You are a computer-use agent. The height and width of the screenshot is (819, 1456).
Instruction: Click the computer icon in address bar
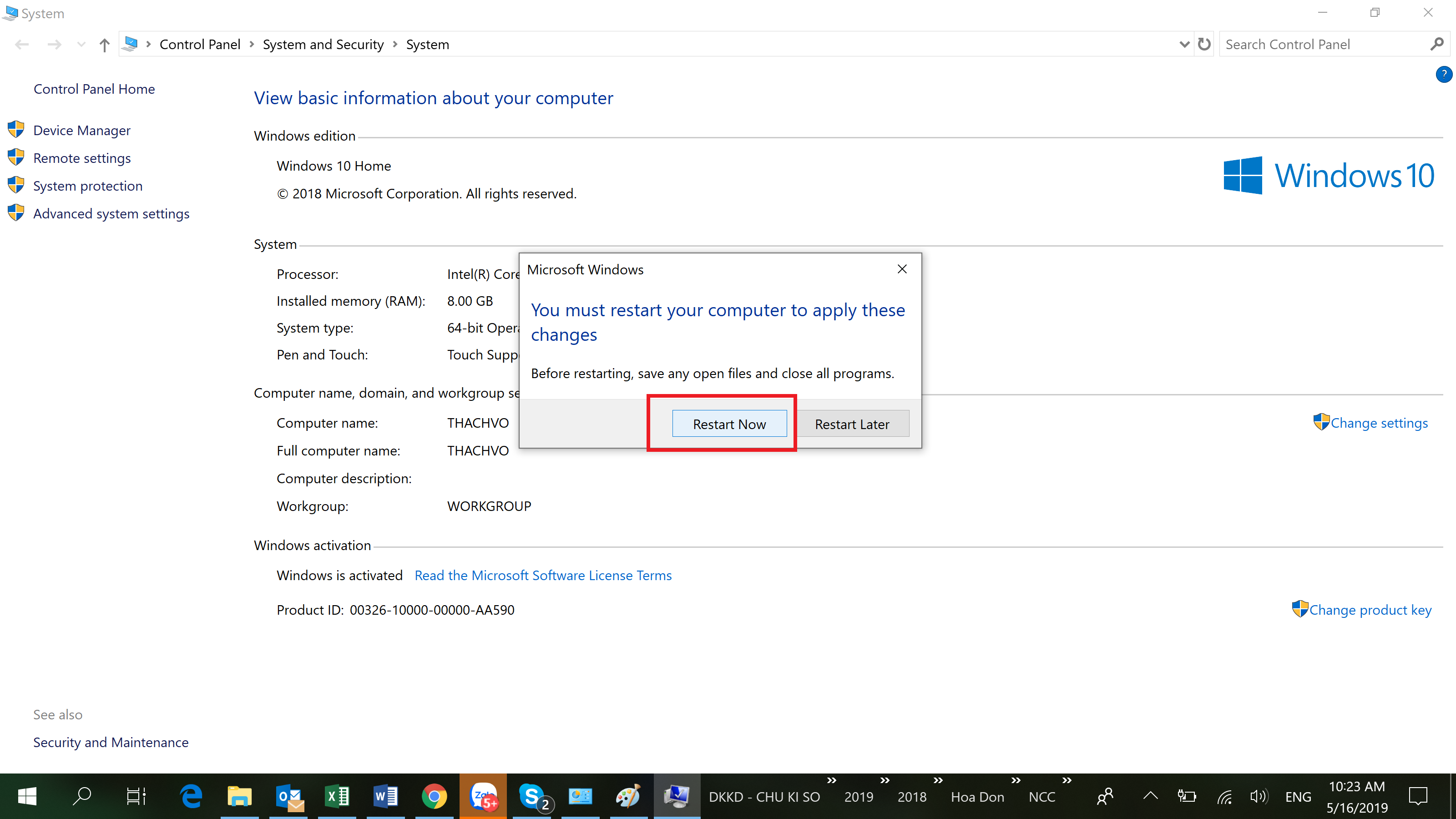point(131,44)
